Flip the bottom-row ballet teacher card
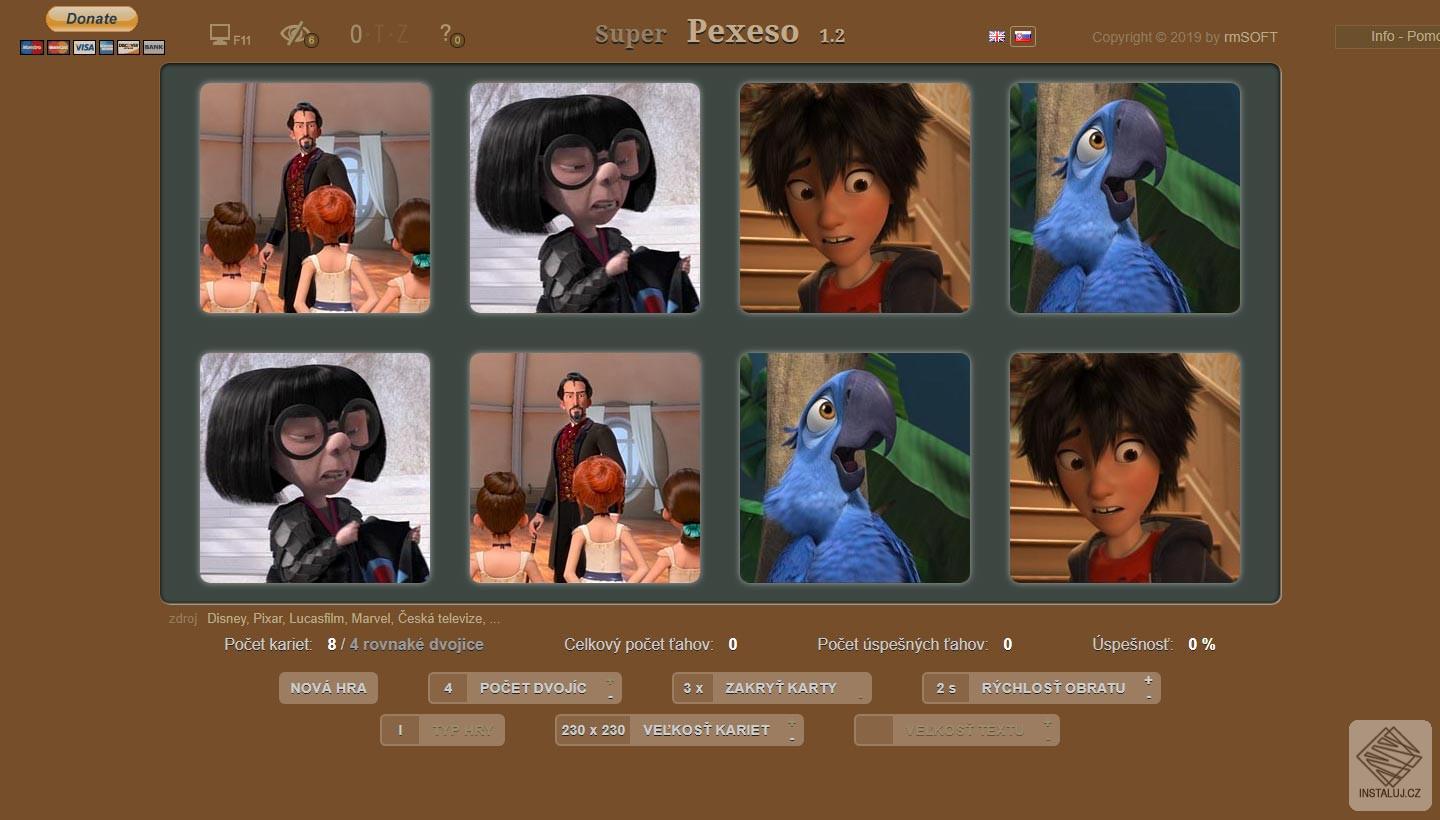Image resolution: width=1440 pixels, height=820 pixels. [x=585, y=468]
